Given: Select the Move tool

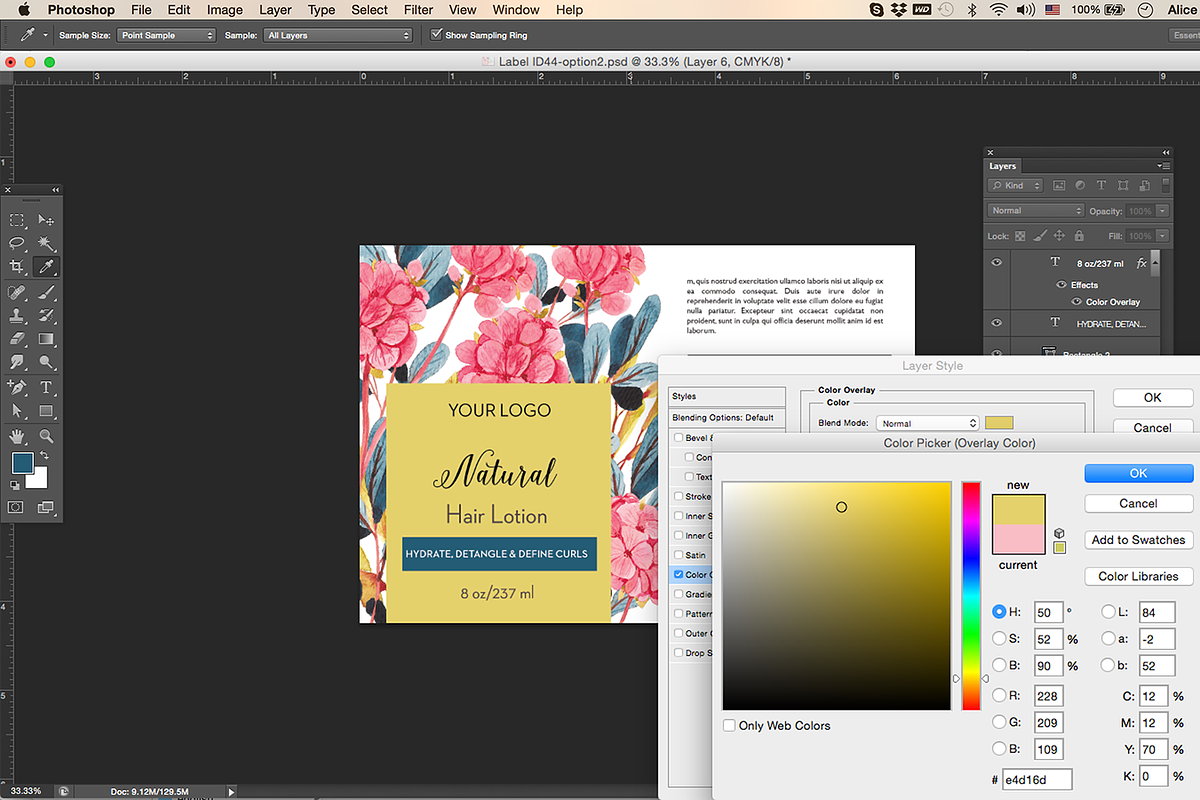Looking at the screenshot, I should click(46, 220).
